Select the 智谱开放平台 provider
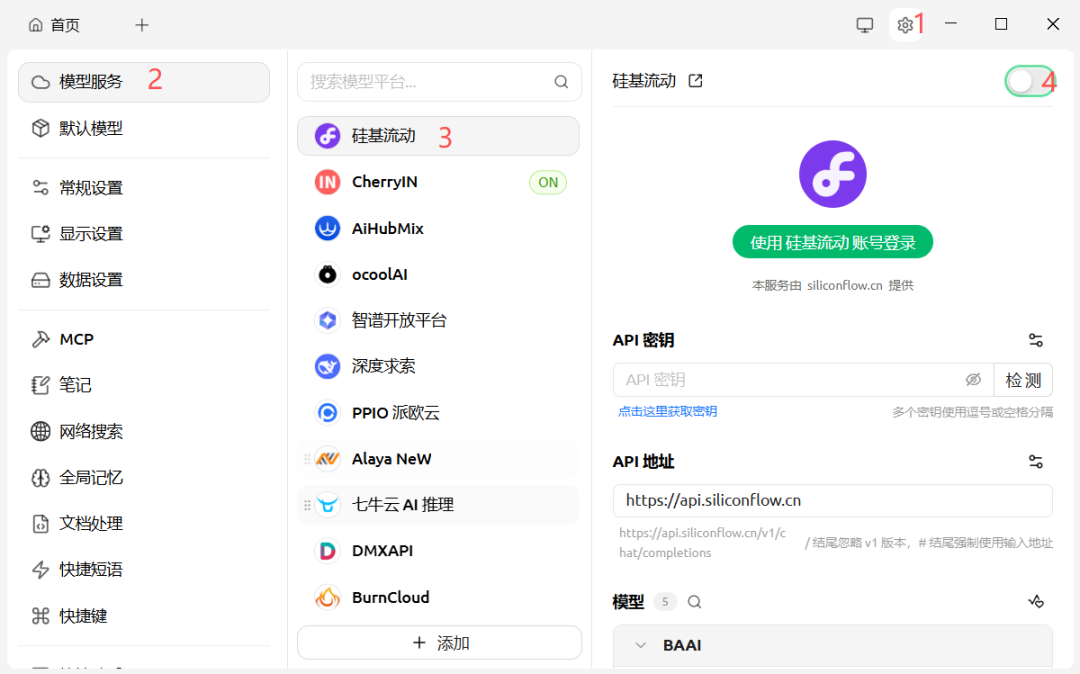 pos(438,320)
